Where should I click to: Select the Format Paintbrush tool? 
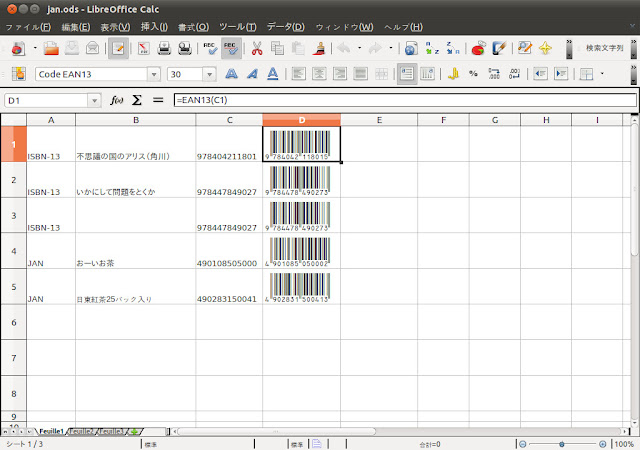[x=319, y=49]
